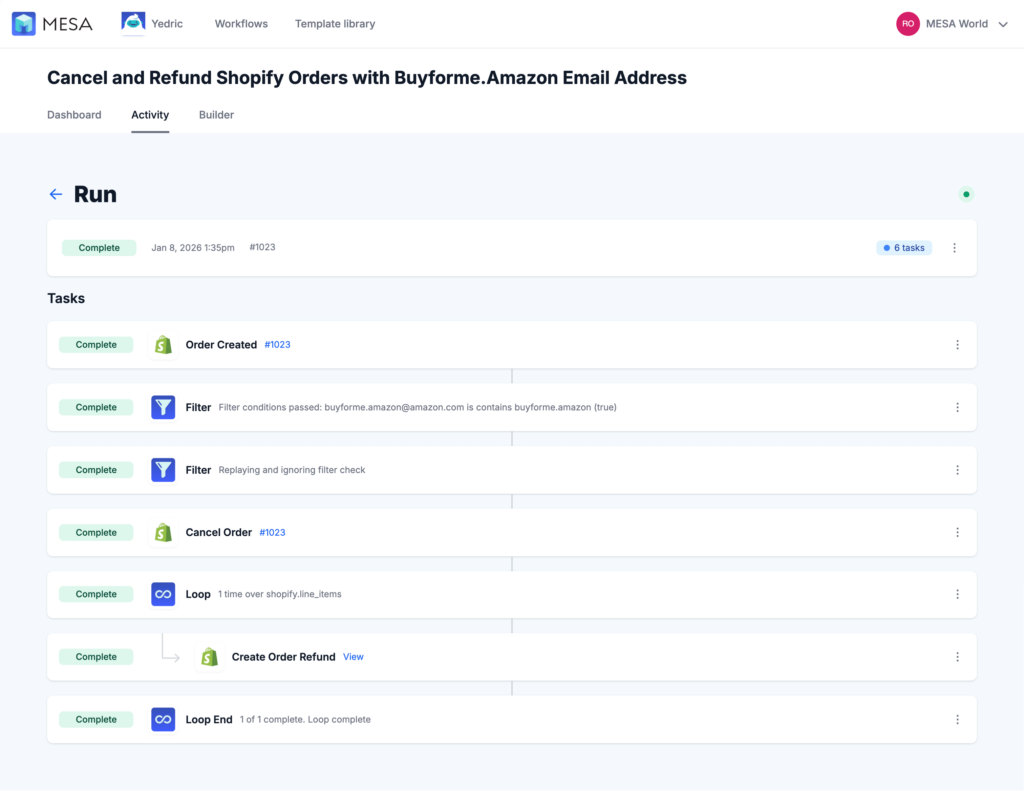Viewport: 1024px width, 791px height.
Task: Click '1 of 1 complete. Loop complete' text
Action: [x=305, y=719]
